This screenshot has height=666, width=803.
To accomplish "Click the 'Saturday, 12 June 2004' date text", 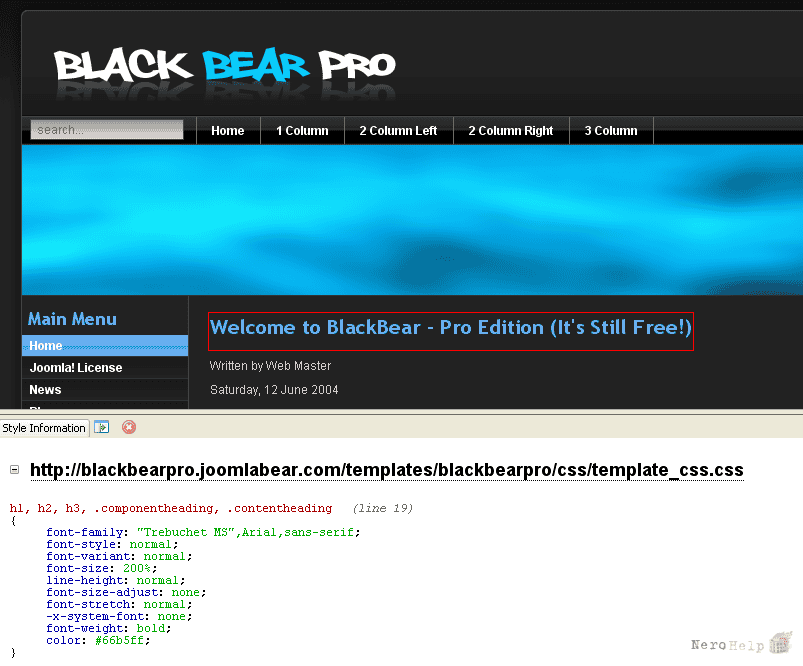I will pos(274,390).
